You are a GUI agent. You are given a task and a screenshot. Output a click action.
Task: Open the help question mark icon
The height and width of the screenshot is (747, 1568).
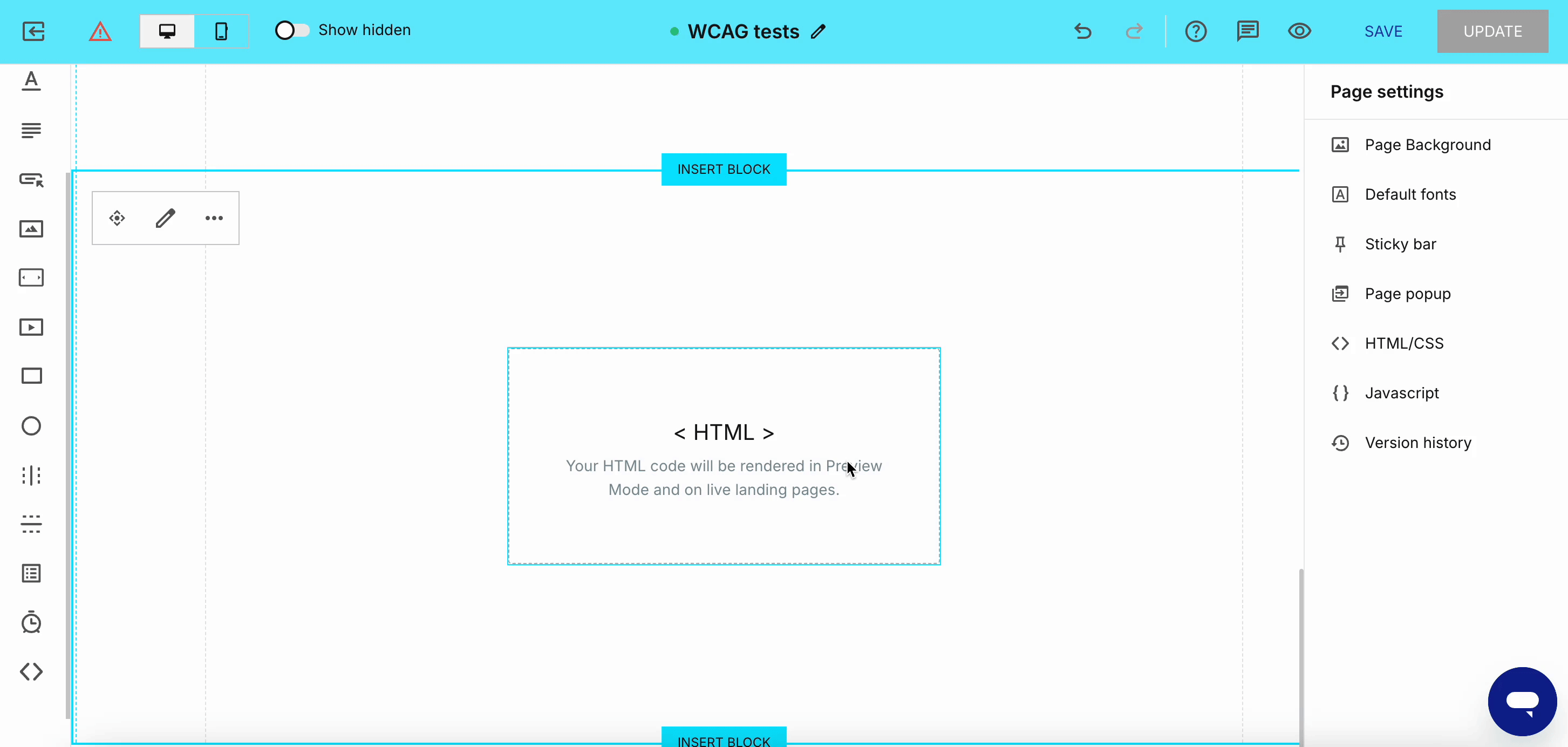tap(1196, 31)
